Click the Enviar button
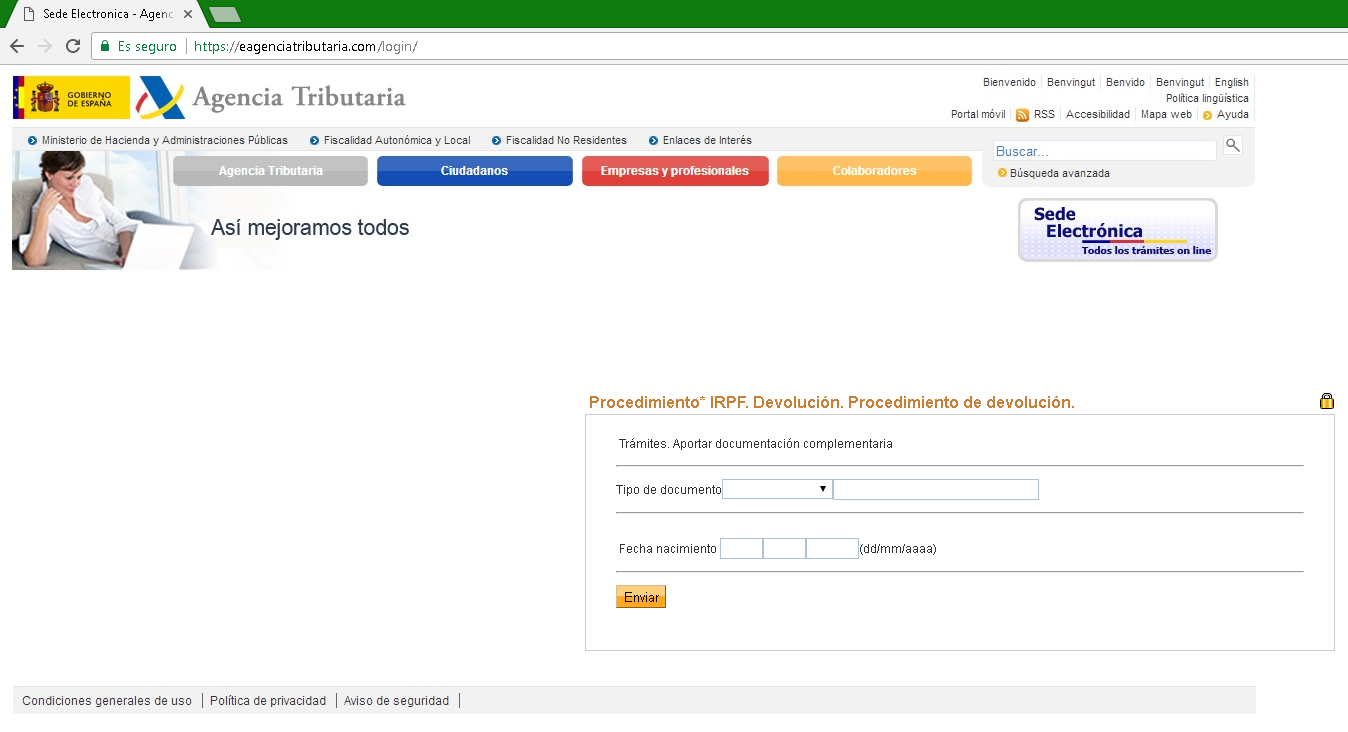Image resolution: width=1348 pixels, height=732 pixels. tap(641, 597)
